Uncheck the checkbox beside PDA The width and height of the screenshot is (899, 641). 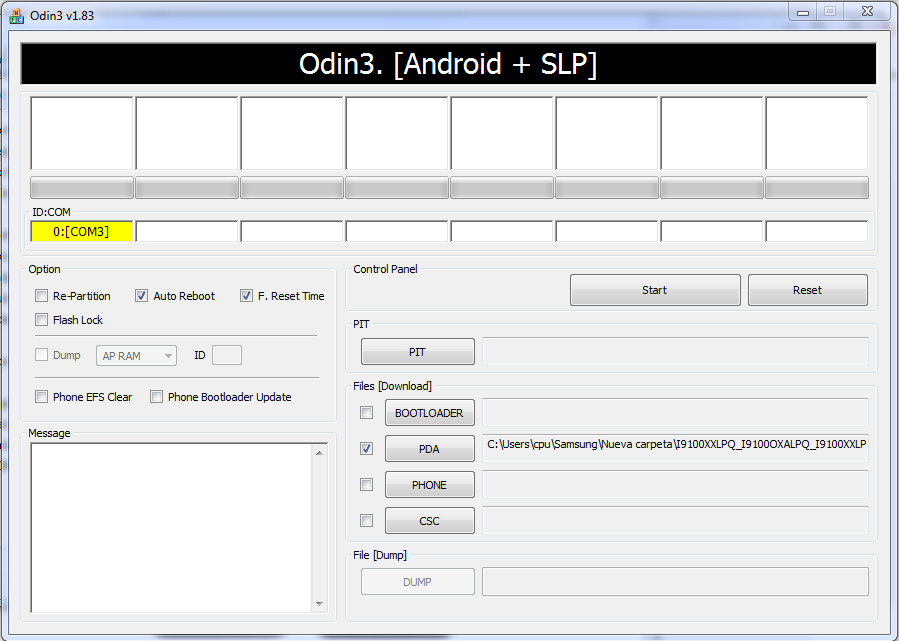pos(366,448)
